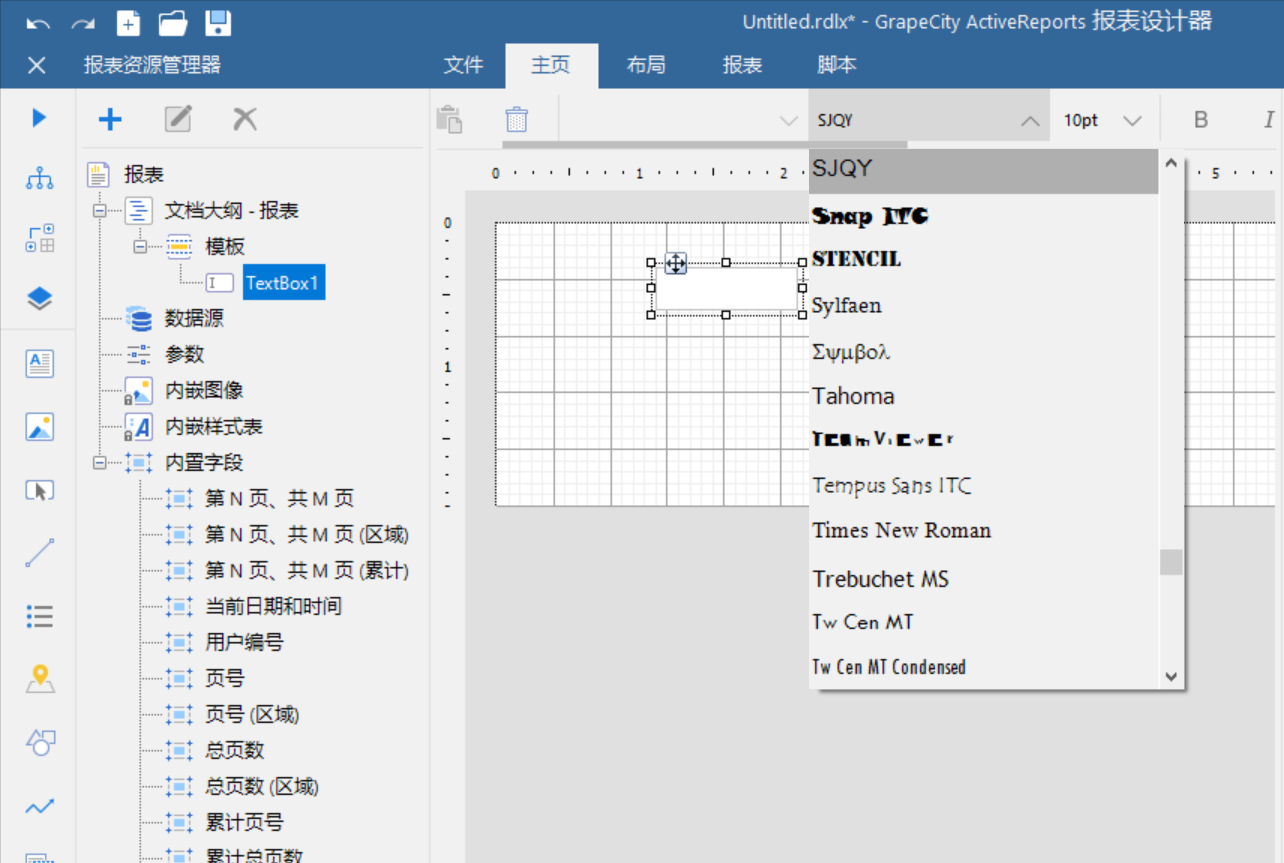Screen dimensions: 1284x863
Task: Open the 10pt font size dropdown
Action: point(1133,118)
